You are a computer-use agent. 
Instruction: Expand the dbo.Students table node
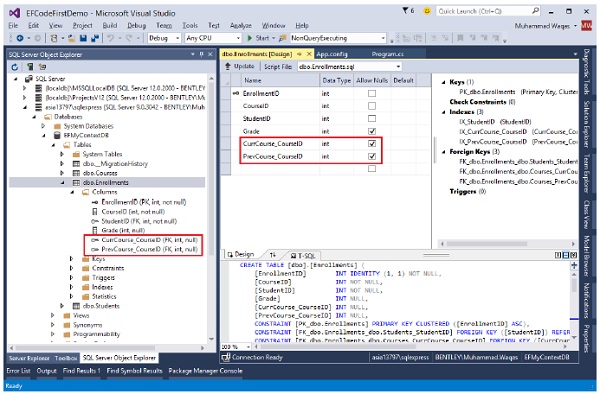coord(62,306)
